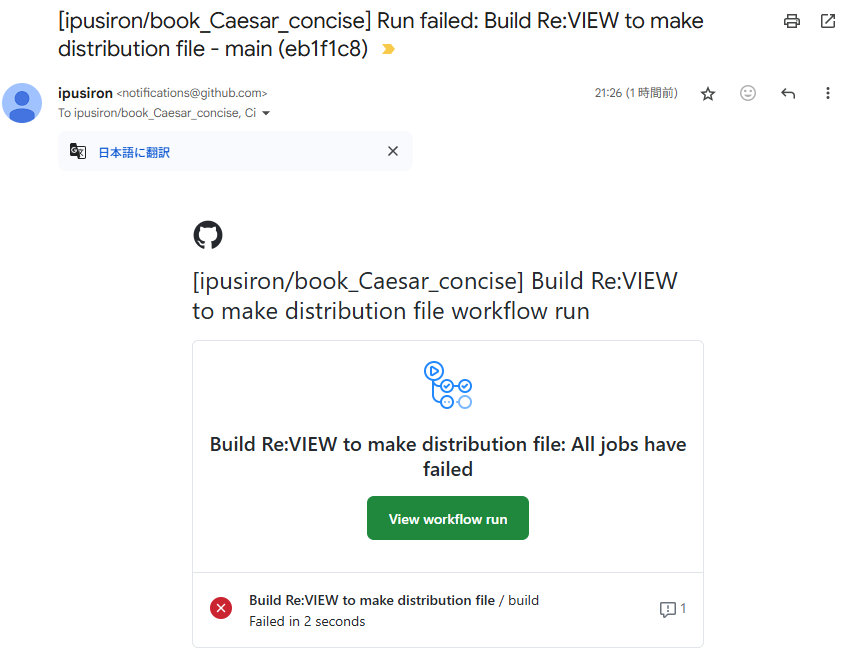The image size is (843, 659).
Task: Show recipient details with the dropdown arrow
Action: pyautogui.click(x=266, y=113)
